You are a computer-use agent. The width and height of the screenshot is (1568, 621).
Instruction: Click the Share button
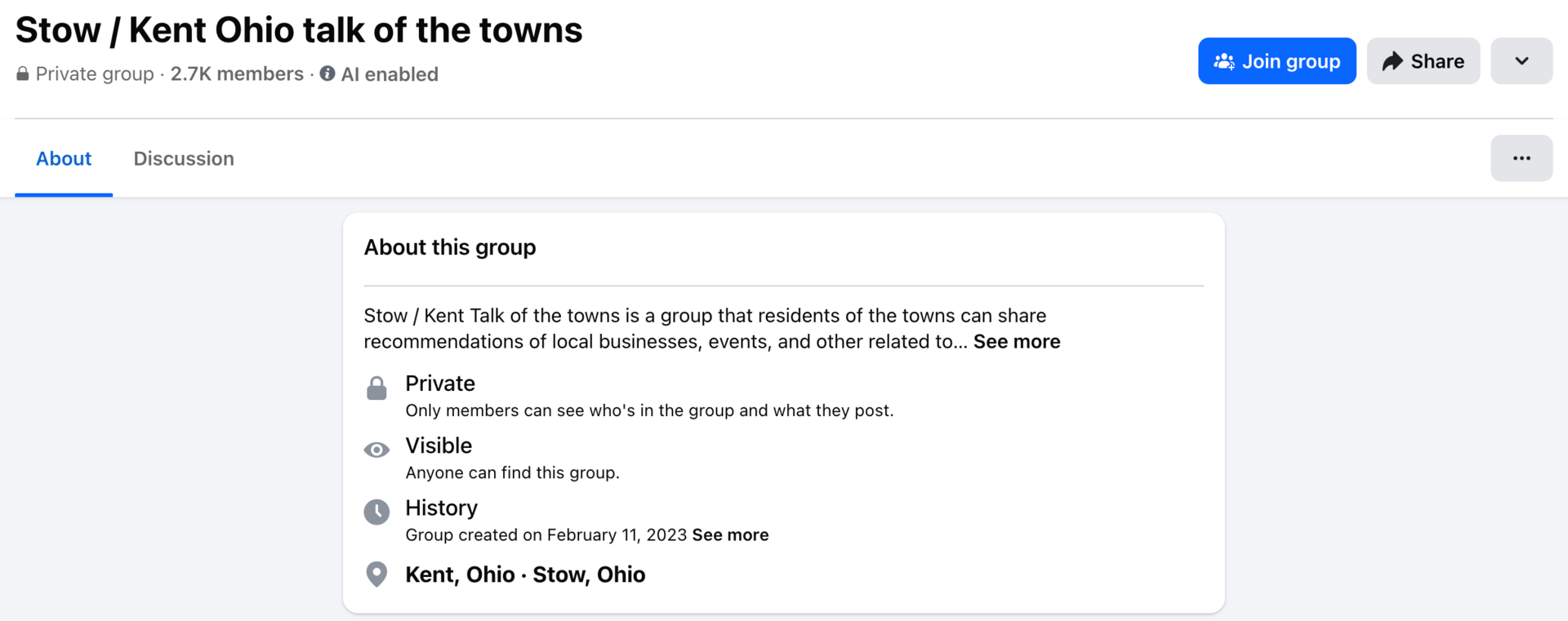pyautogui.click(x=1423, y=61)
